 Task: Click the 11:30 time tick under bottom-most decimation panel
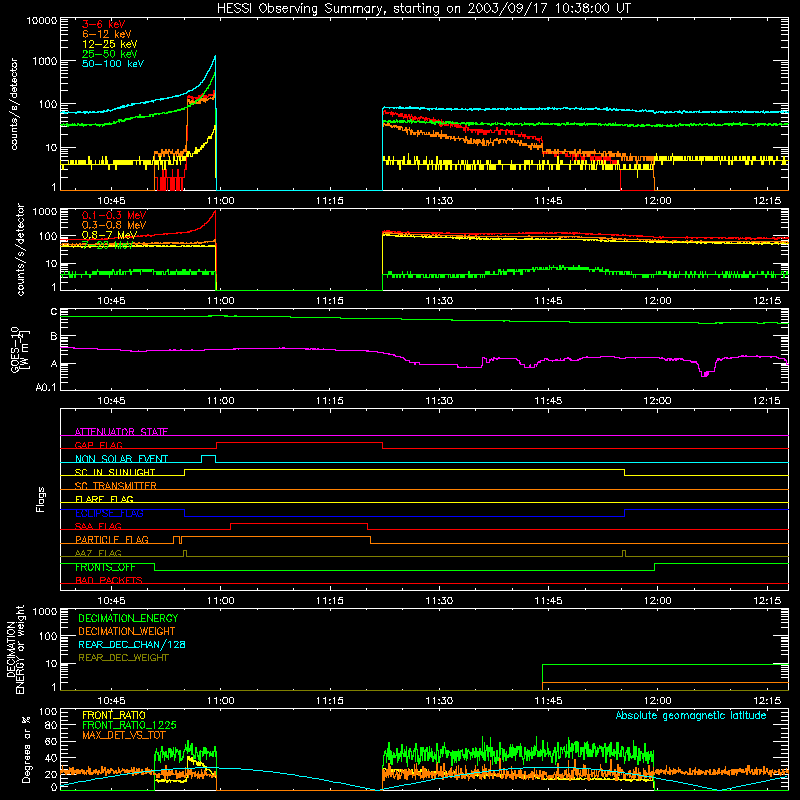coord(439,701)
